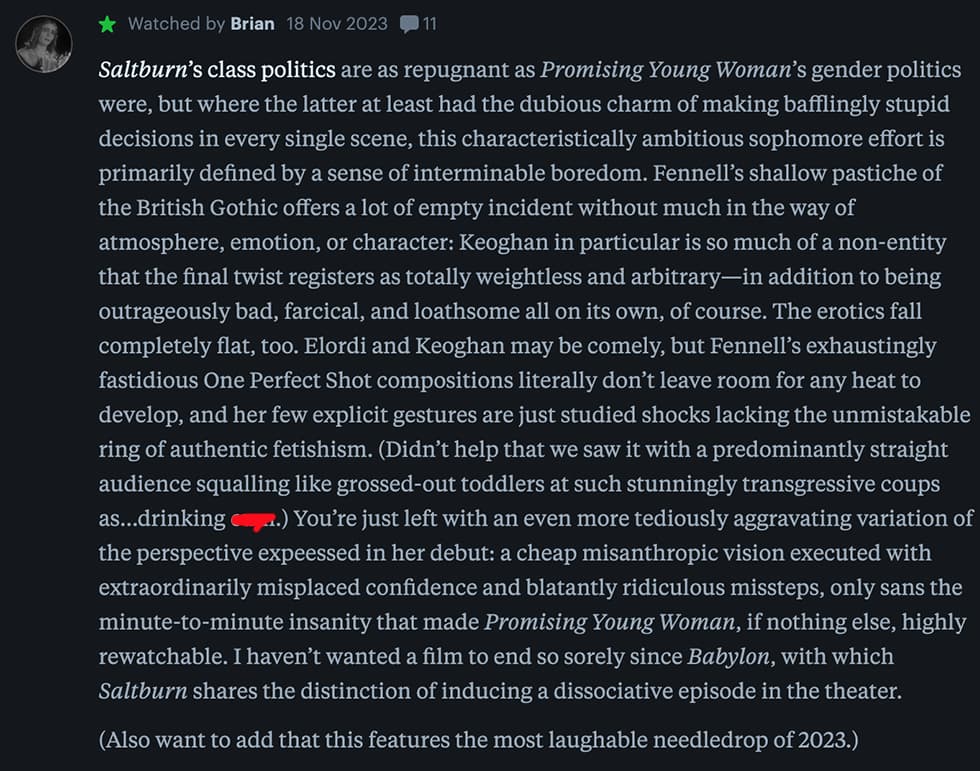The width and height of the screenshot is (980, 771).
Task: Click the reviewer's profile avatar
Action: (x=44, y=44)
